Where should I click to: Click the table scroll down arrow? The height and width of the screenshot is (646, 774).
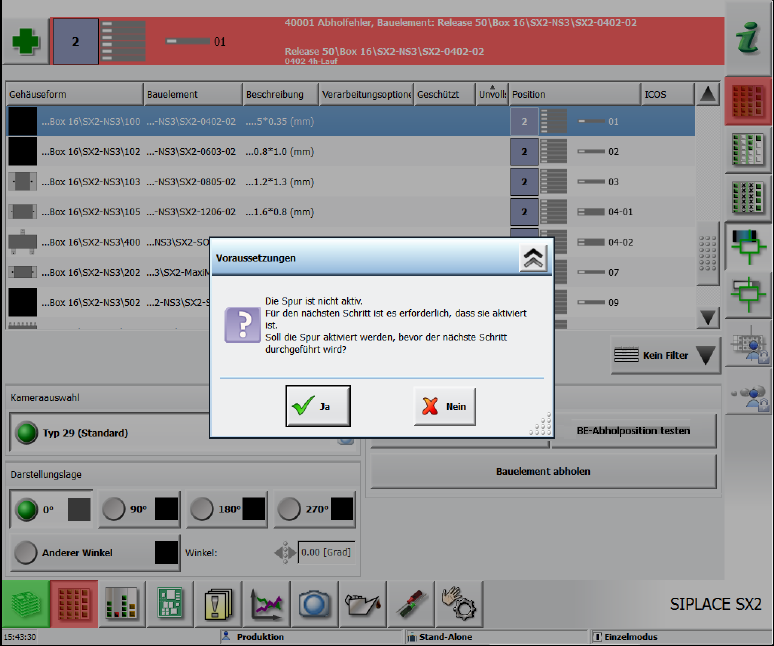pyautogui.click(x=708, y=317)
